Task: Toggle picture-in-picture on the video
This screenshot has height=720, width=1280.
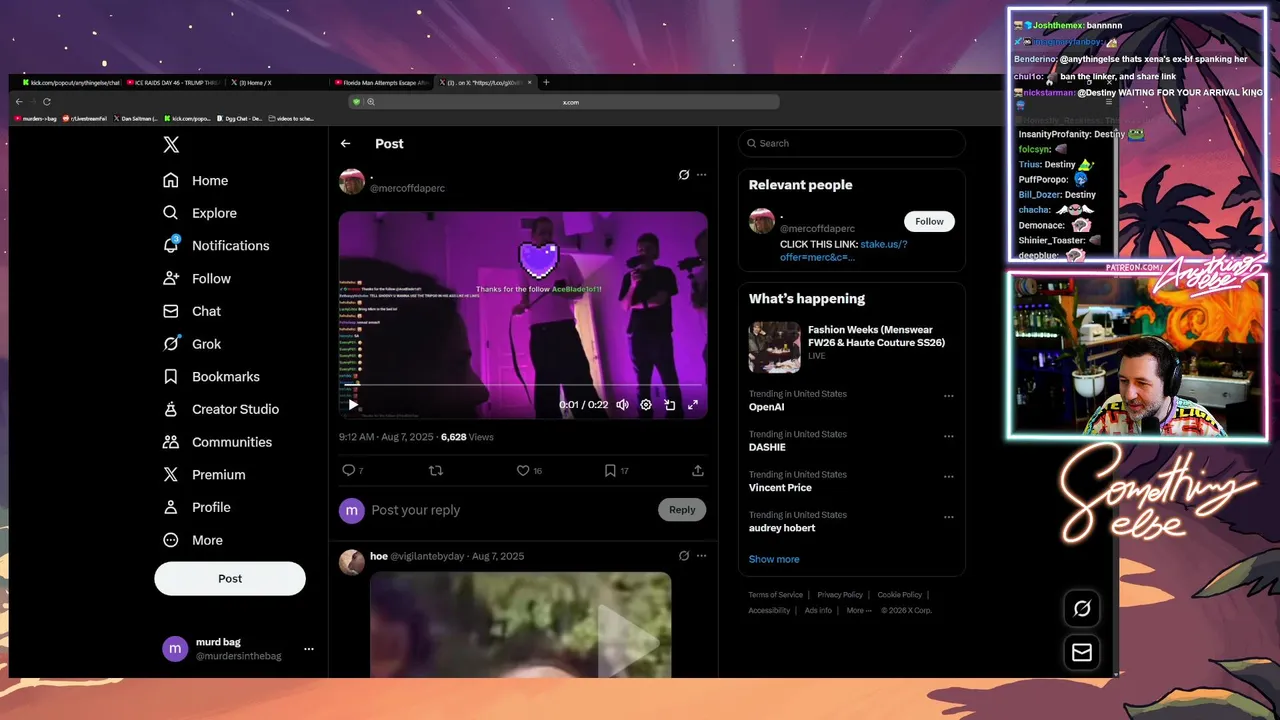Action: point(670,405)
